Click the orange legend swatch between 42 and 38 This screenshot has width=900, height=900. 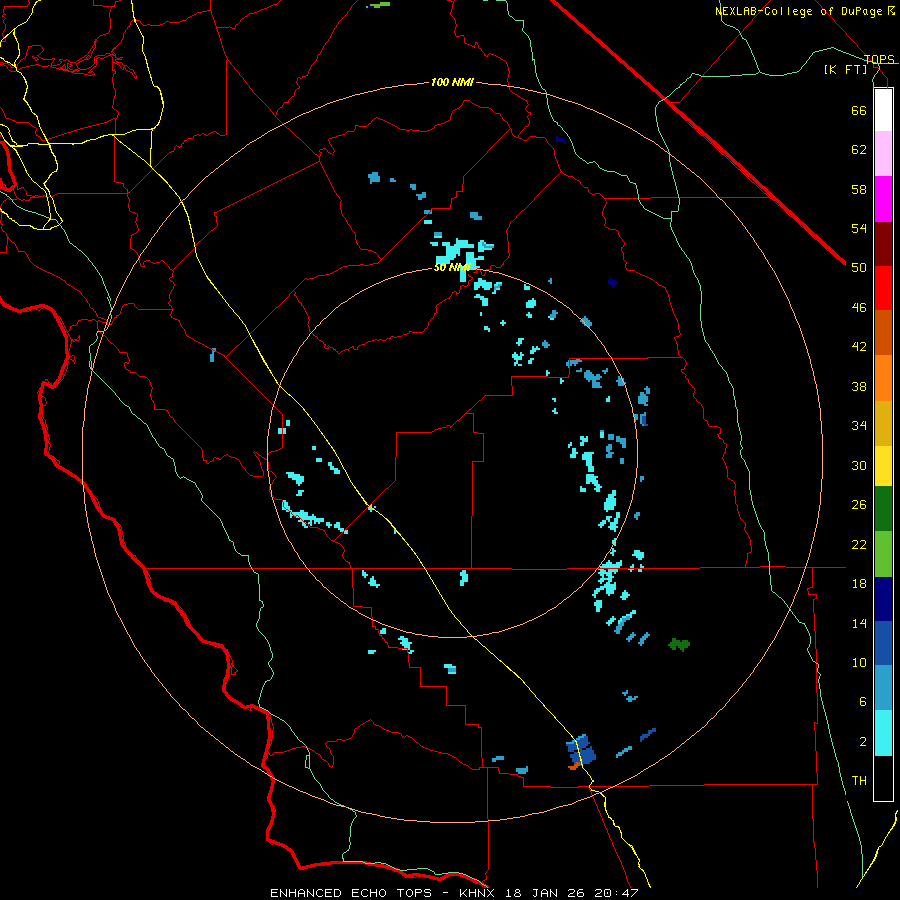pos(883,378)
